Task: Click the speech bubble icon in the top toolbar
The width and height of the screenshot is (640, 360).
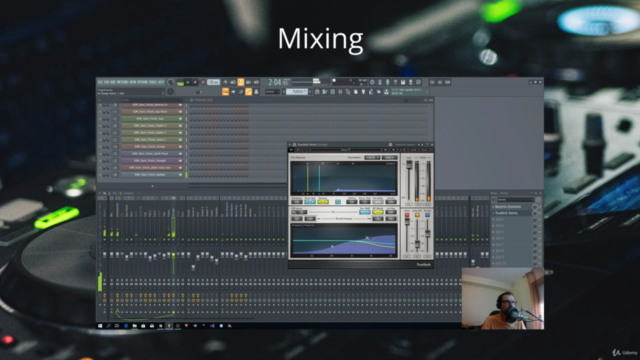Action: click(x=418, y=82)
